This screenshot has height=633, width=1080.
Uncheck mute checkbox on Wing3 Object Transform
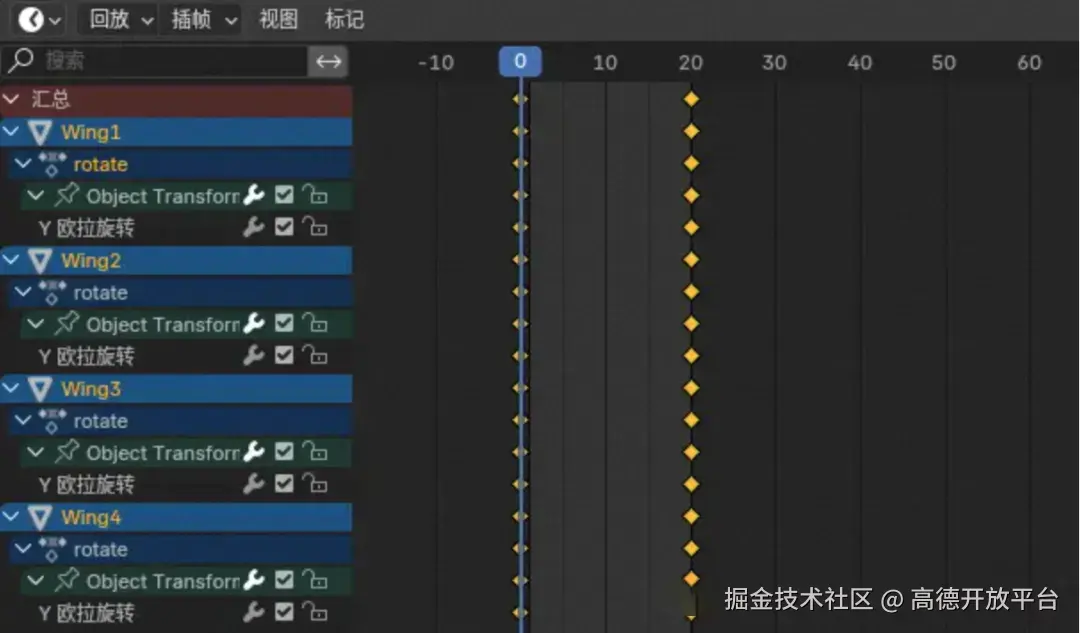click(x=284, y=451)
